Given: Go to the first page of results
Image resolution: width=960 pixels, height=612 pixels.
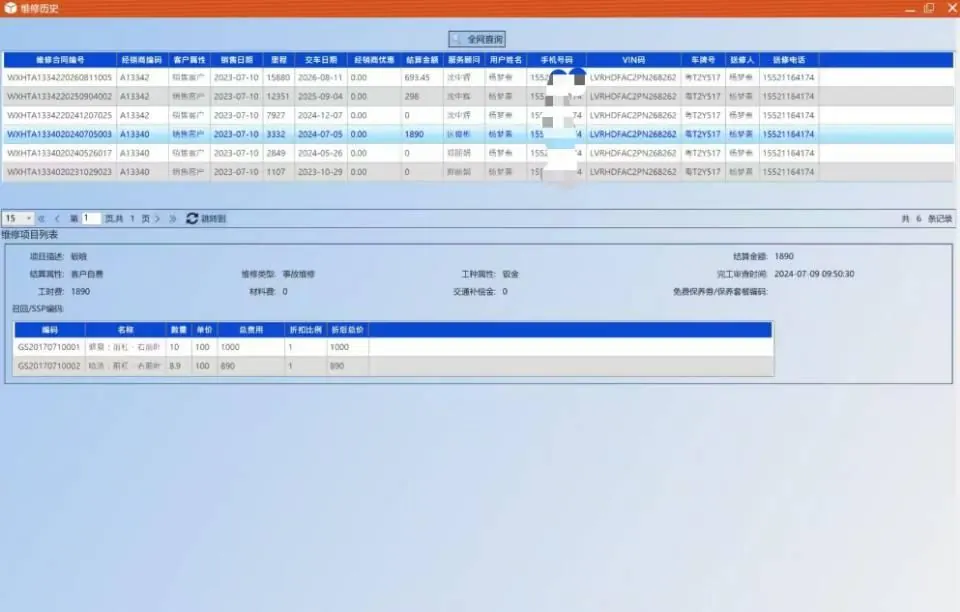Looking at the screenshot, I should [x=42, y=218].
